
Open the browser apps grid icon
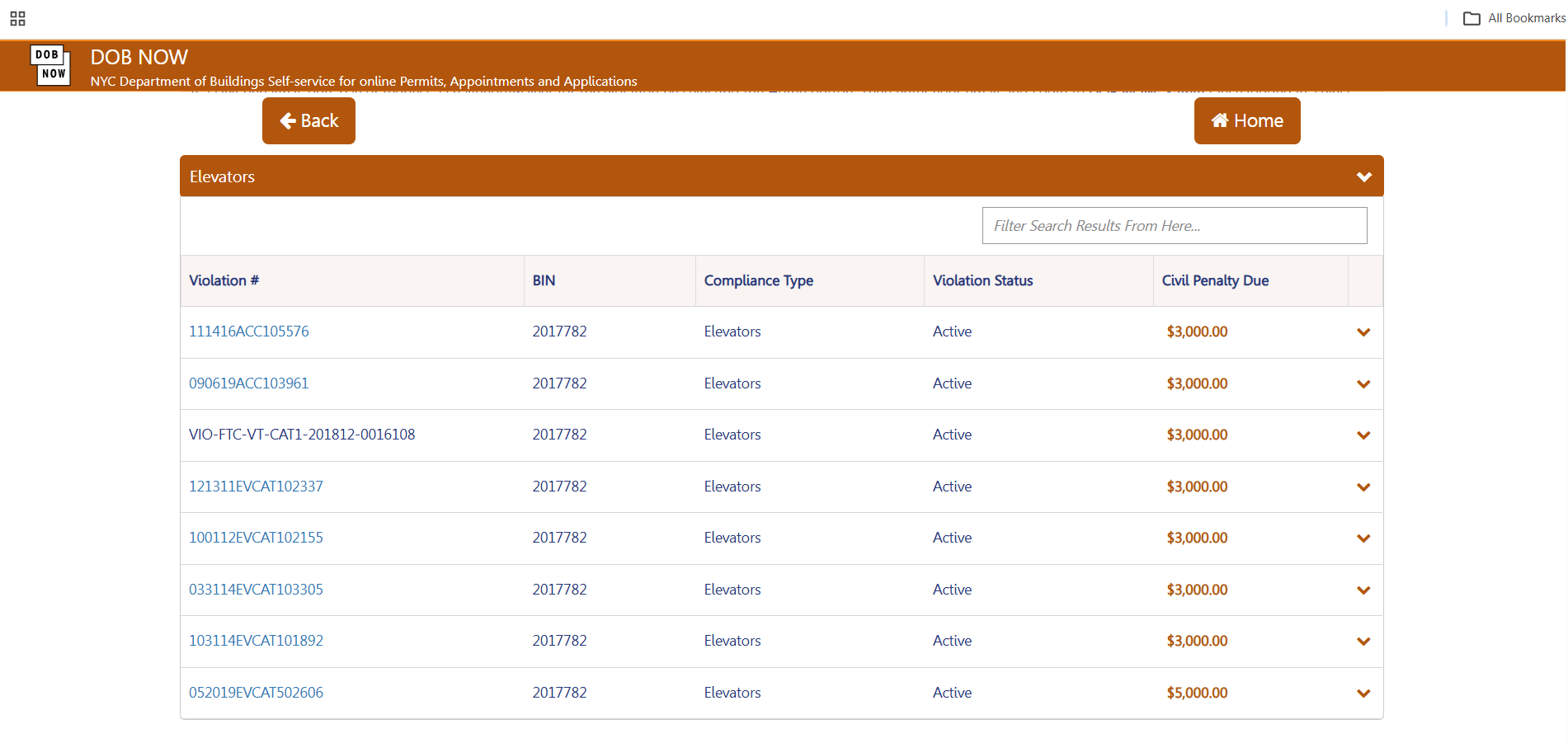17,18
